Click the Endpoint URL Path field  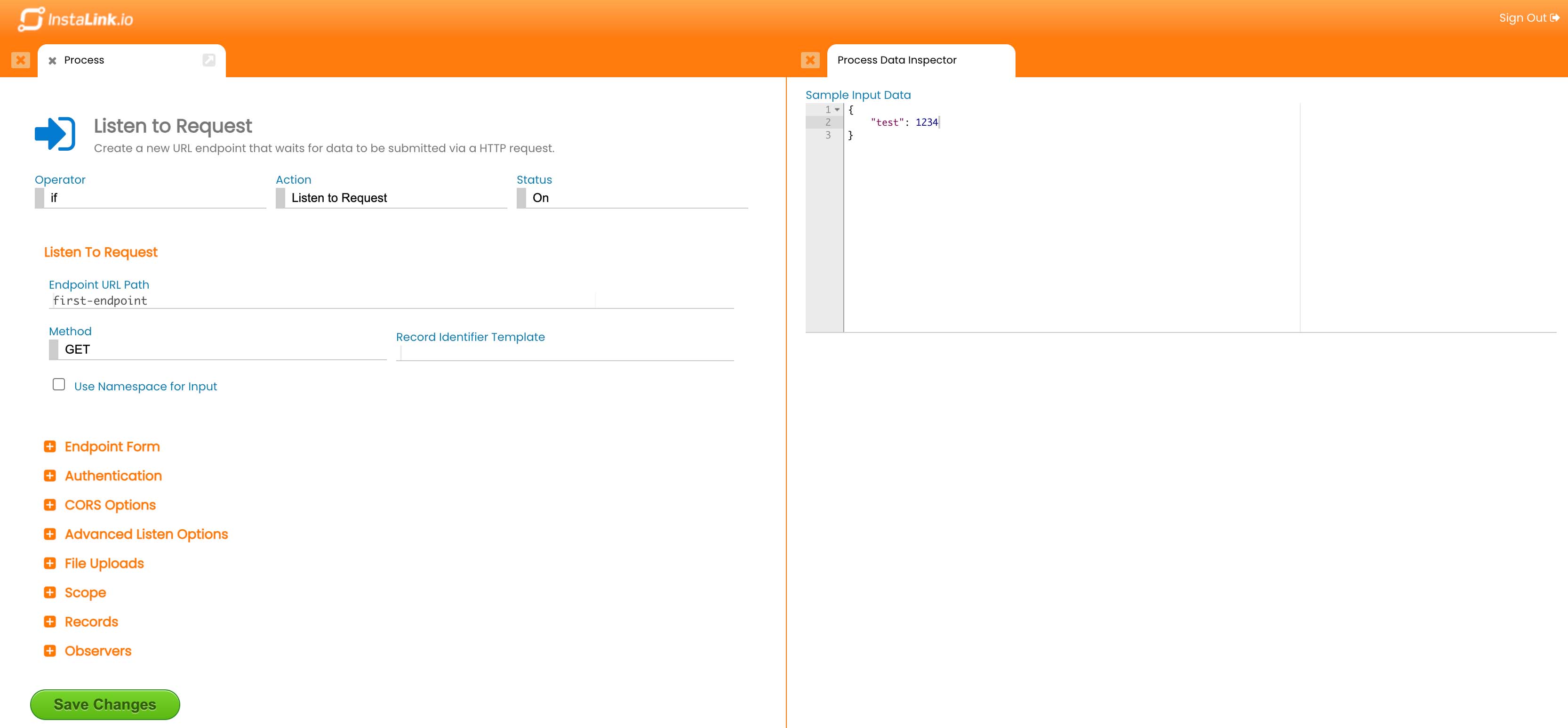point(392,300)
